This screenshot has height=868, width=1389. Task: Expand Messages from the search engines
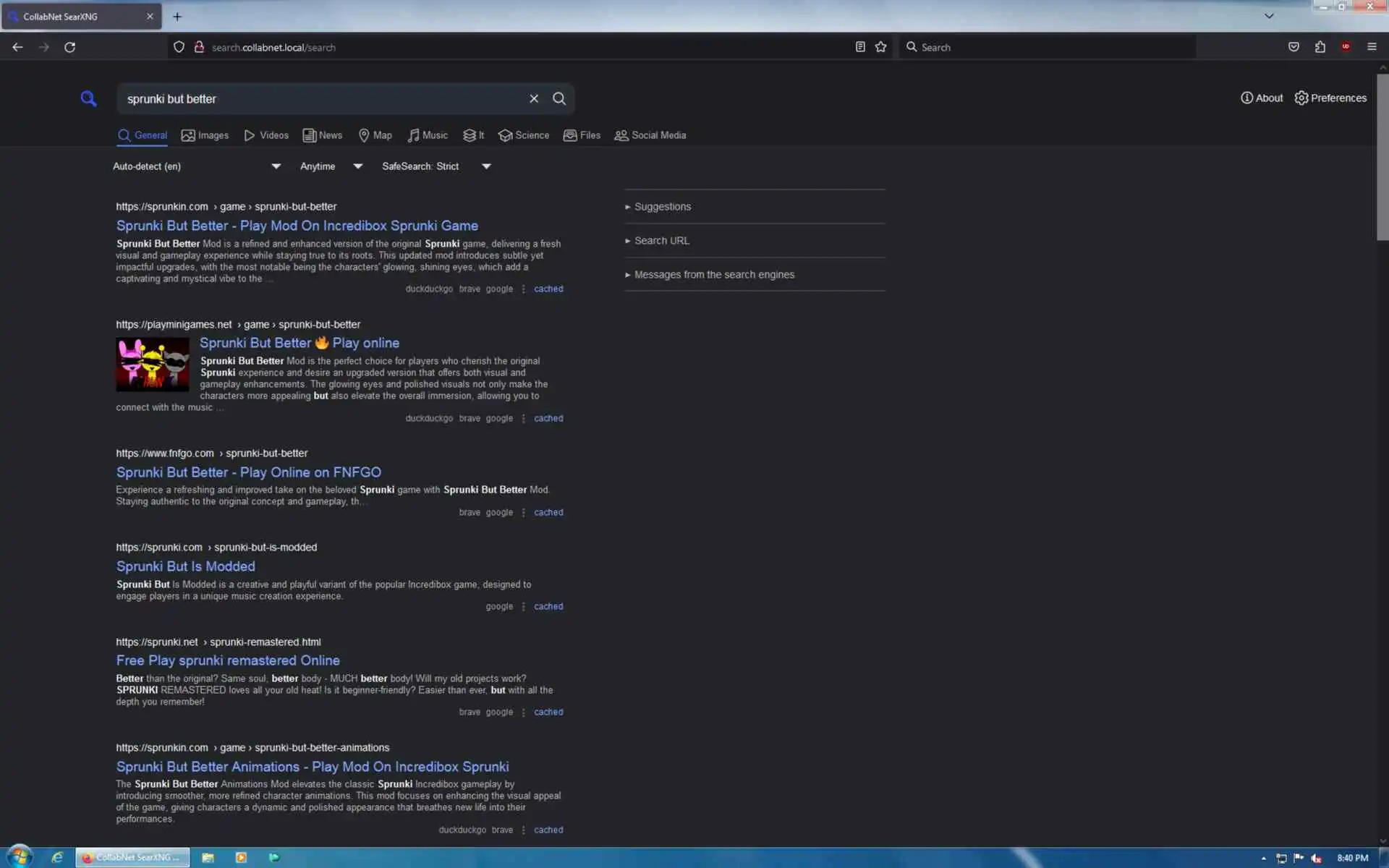click(713, 275)
